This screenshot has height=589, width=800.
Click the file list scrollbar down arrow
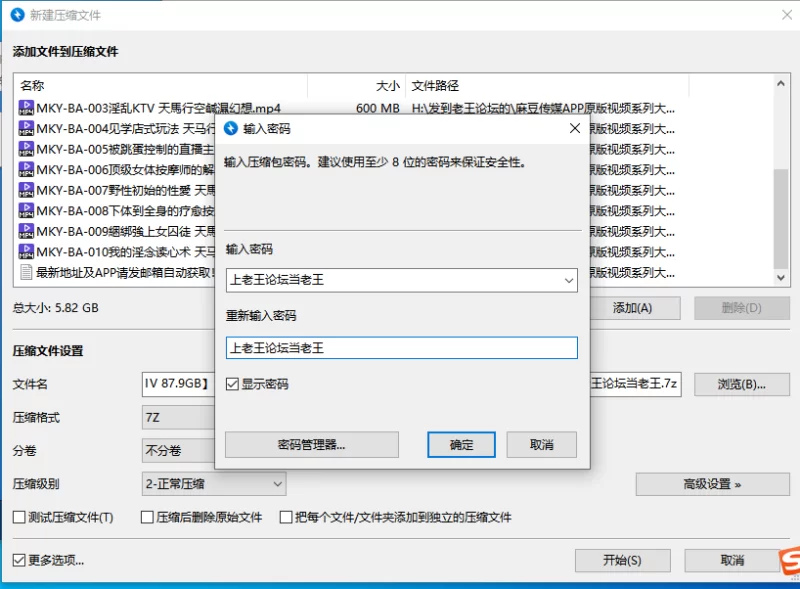click(781, 278)
